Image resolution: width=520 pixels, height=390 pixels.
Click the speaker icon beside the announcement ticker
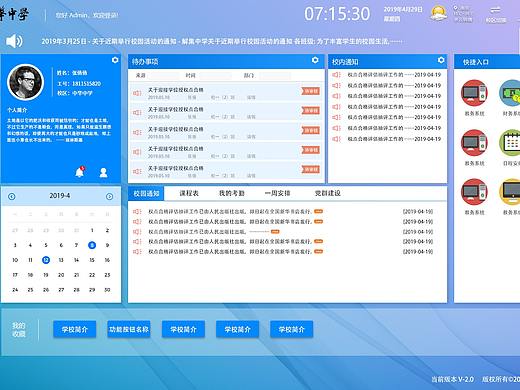(14, 41)
